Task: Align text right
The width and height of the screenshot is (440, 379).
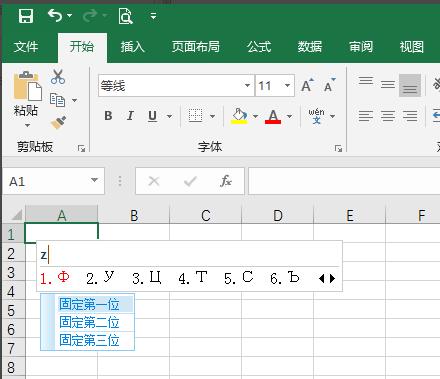Action: [410, 116]
